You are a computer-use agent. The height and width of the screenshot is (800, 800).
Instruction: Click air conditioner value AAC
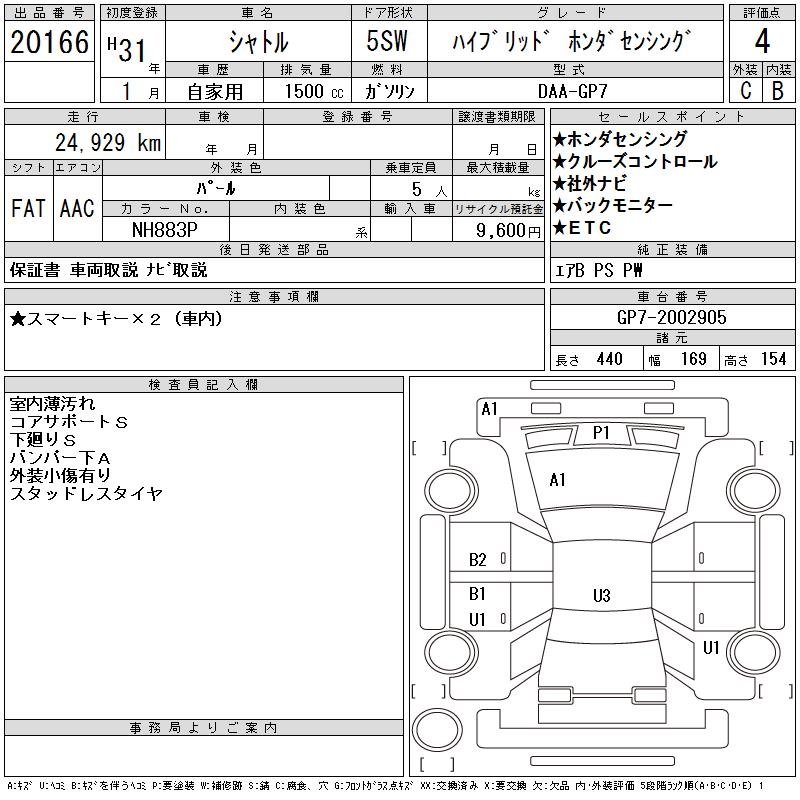click(x=77, y=208)
